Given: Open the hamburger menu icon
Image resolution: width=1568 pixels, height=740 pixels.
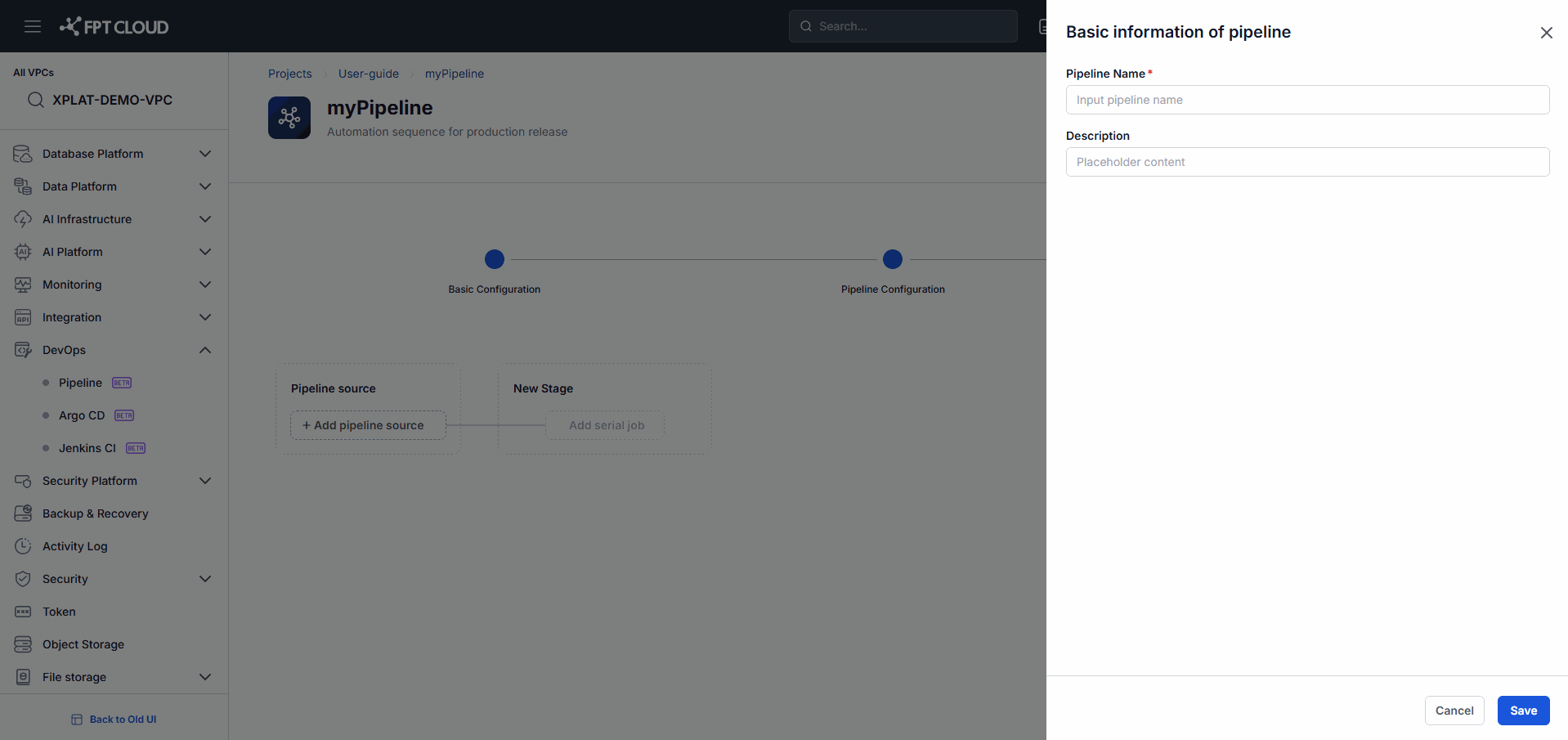Looking at the screenshot, I should [33, 26].
